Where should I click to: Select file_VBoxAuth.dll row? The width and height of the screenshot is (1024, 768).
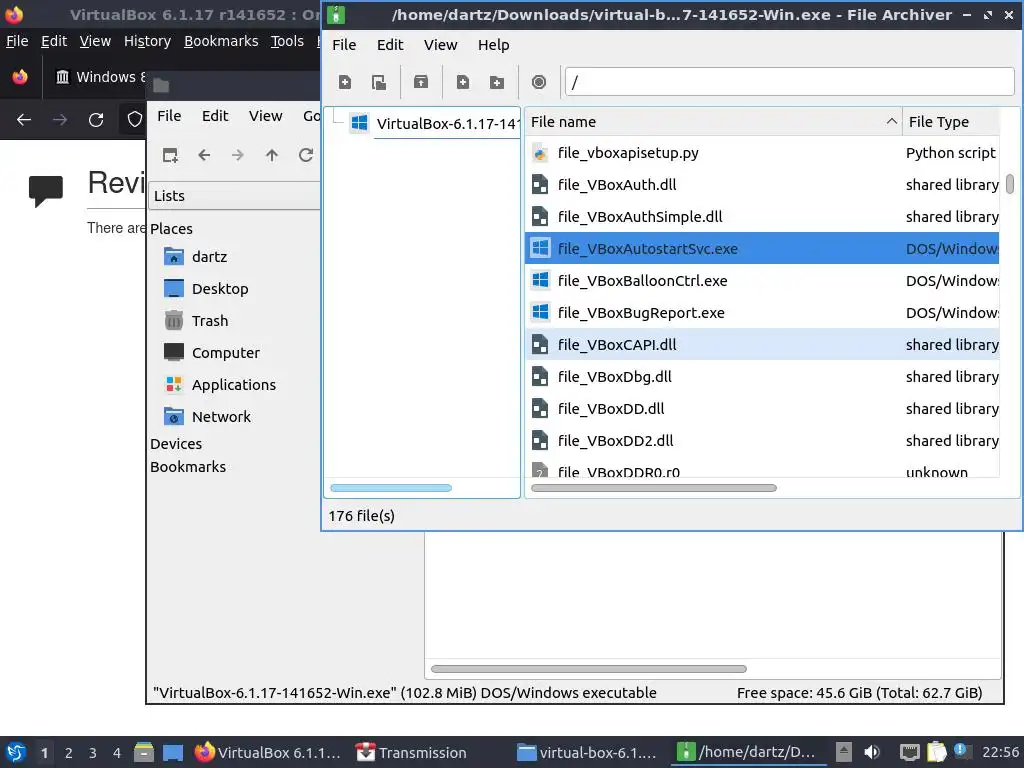click(x=762, y=185)
